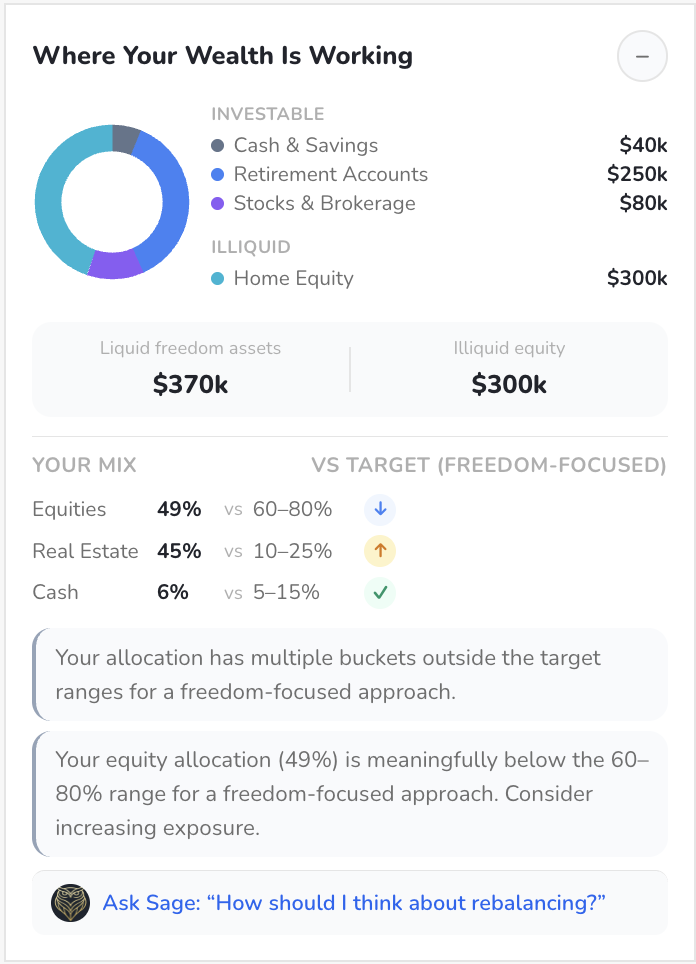The height and width of the screenshot is (964, 696).
Task: Select the orange up arrow beside Real Estate
Action: 380,551
